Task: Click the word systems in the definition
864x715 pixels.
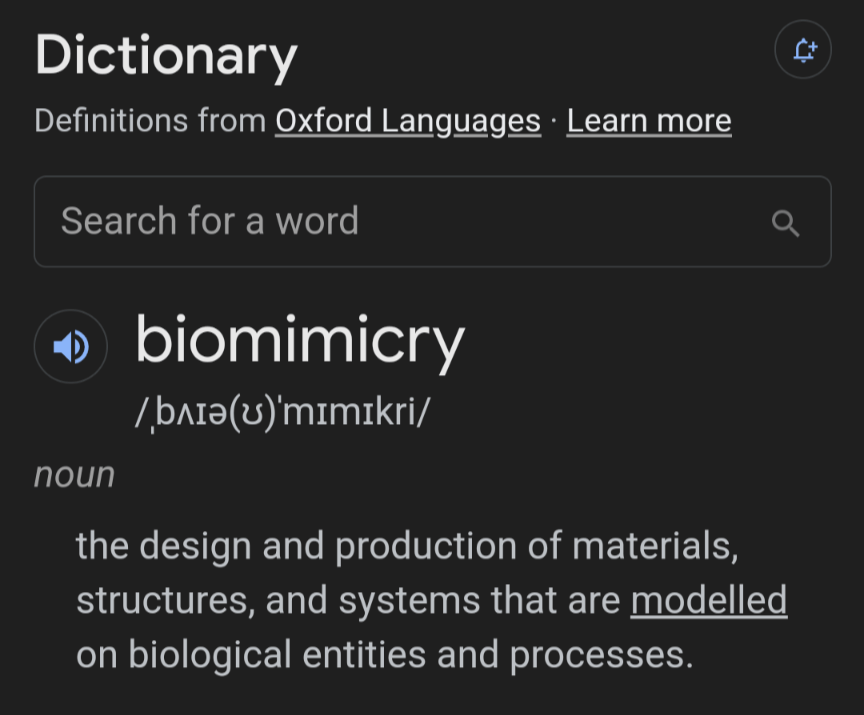Action: pyautogui.click(x=410, y=600)
